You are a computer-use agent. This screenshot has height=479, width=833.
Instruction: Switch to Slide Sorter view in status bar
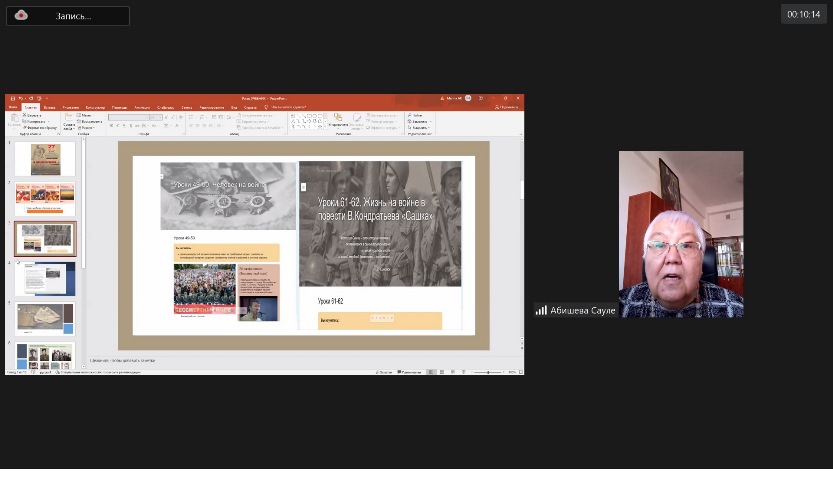(441, 372)
